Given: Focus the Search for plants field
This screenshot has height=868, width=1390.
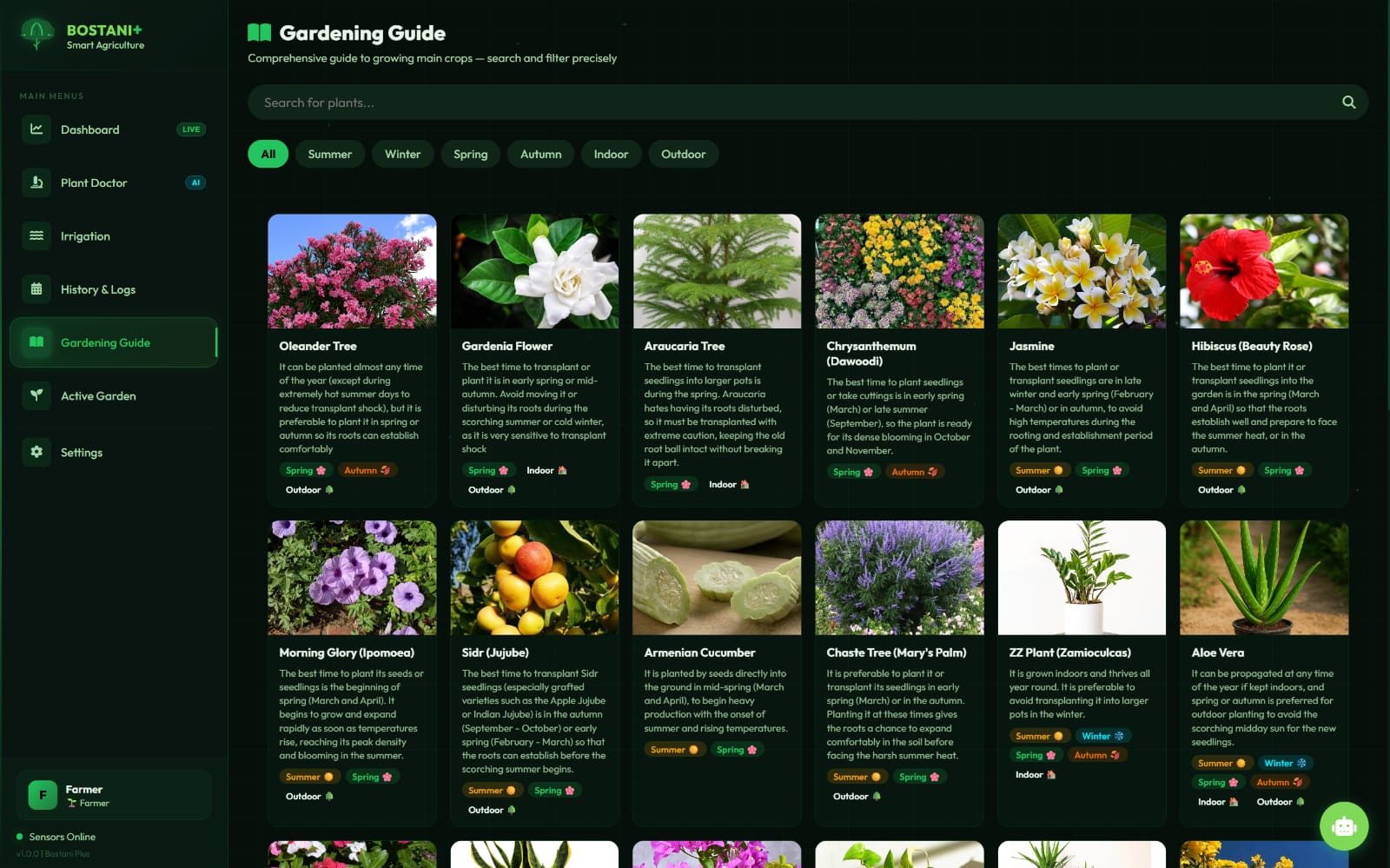Looking at the screenshot, I should [808, 103].
